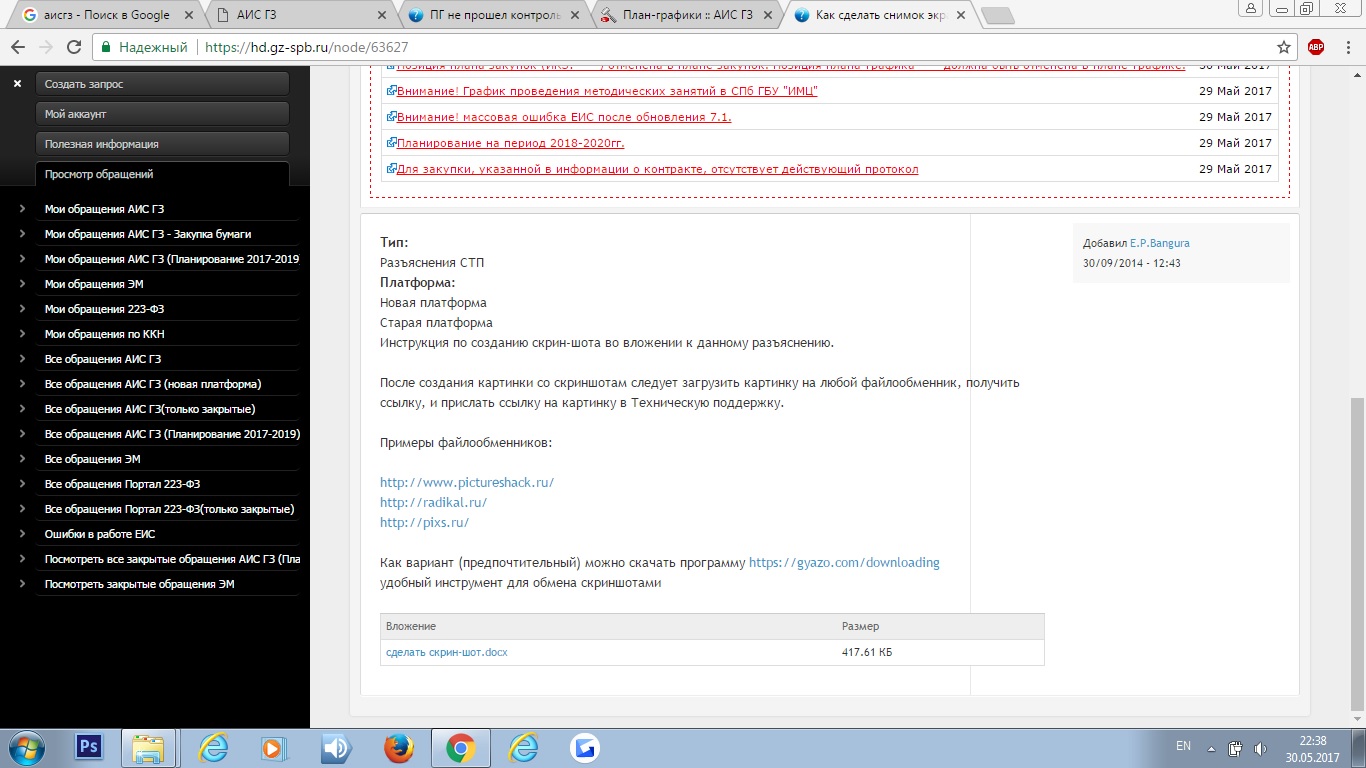This screenshot has height=768, width=1366.
Task: Open news link about 'График проведения методических занятий'
Action: click(x=607, y=91)
